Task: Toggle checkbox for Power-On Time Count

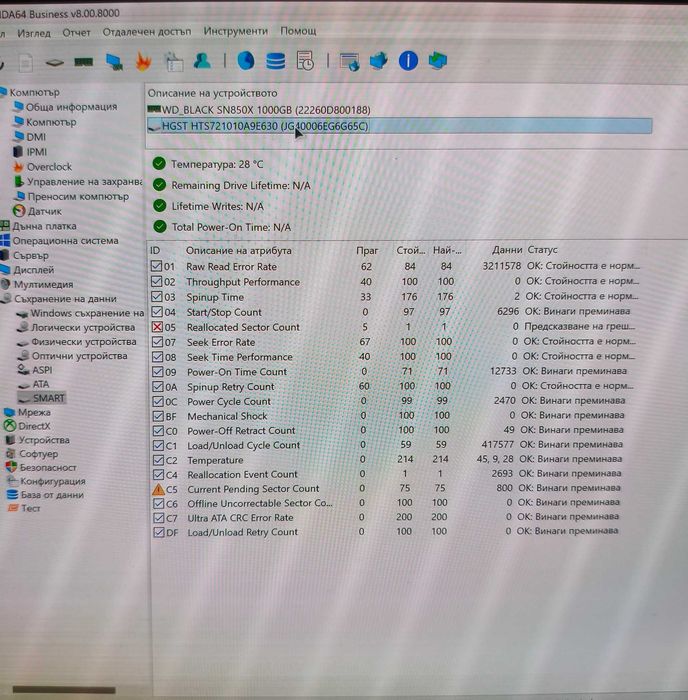Action: [158, 371]
